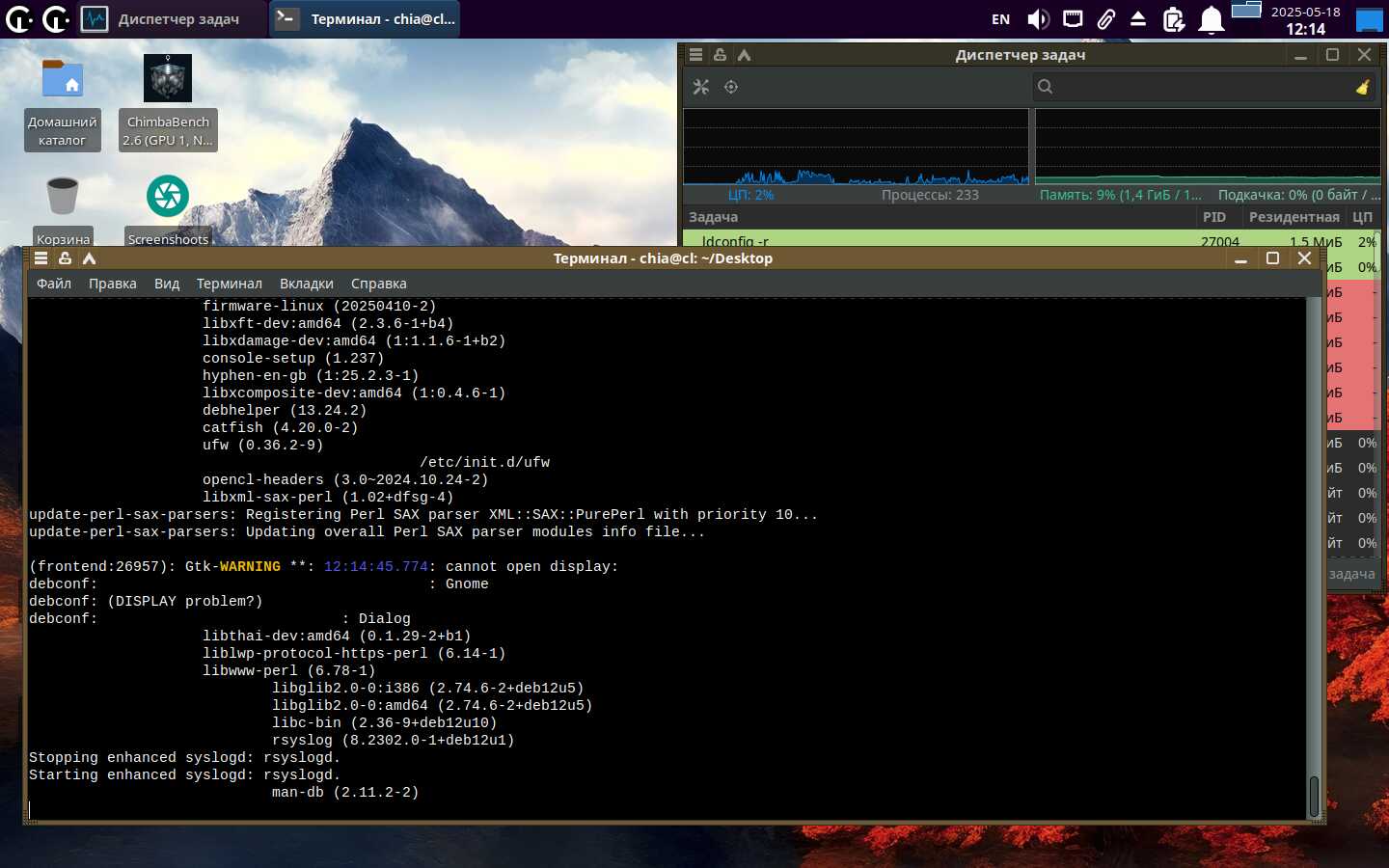Open the leftmost application menu logo in the top panel
Image resolution: width=1389 pixels, height=868 pixels.
[19, 18]
